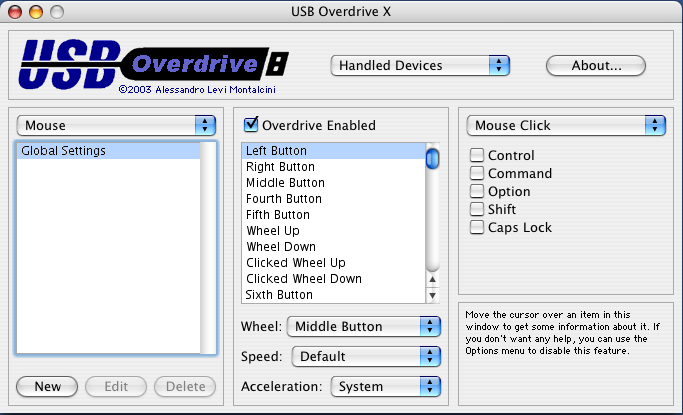683x415 pixels.
Task: Select Wheel Down in the list
Action: coord(333,247)
